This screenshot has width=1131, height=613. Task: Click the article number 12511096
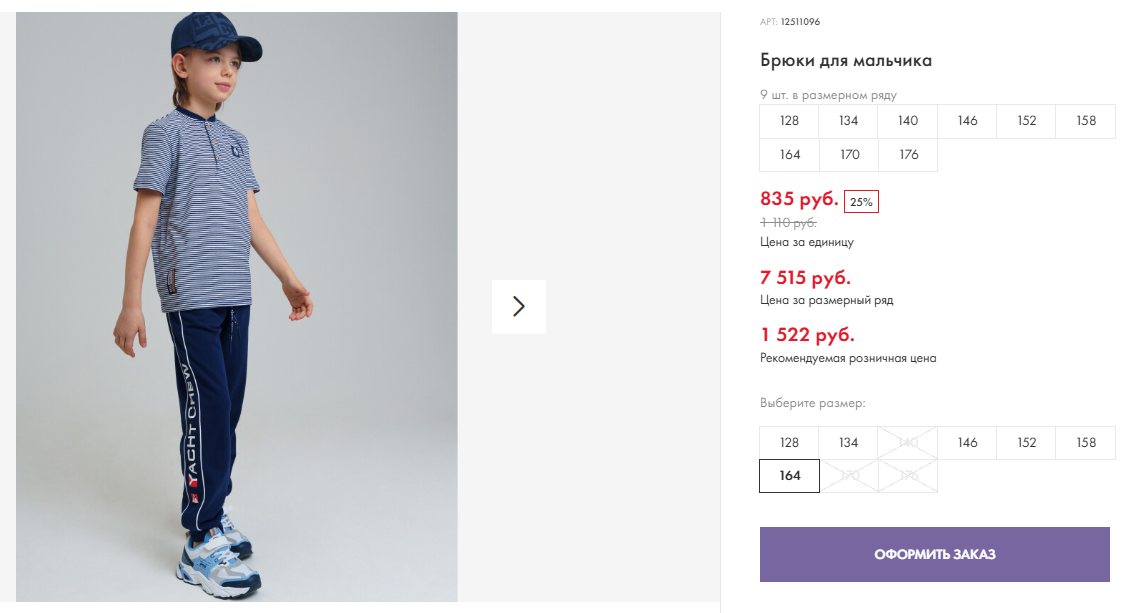click(x=800, y=22)
